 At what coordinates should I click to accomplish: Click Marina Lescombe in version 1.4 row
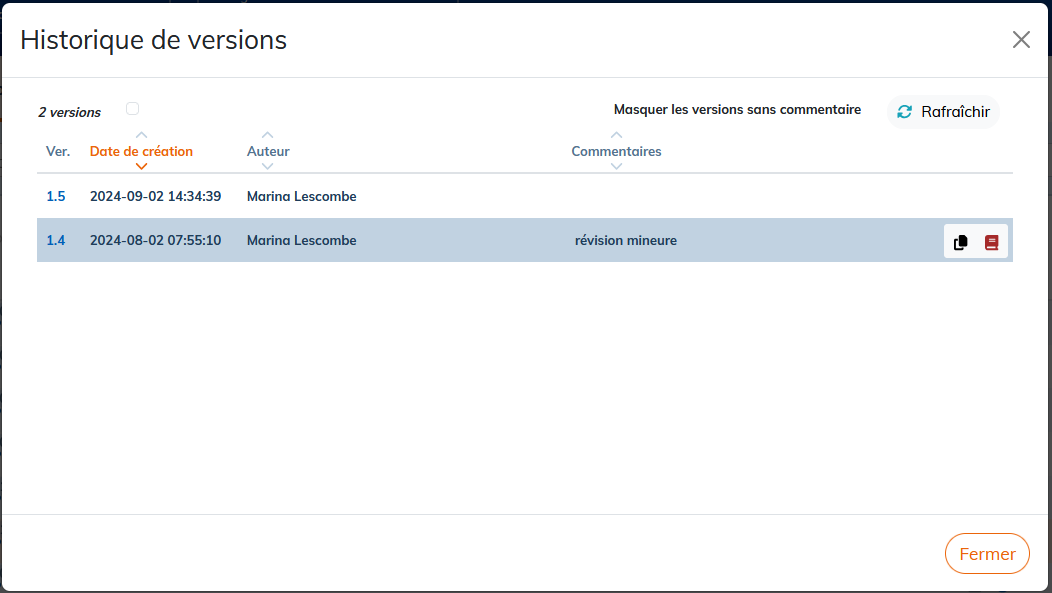coord(301,240)
